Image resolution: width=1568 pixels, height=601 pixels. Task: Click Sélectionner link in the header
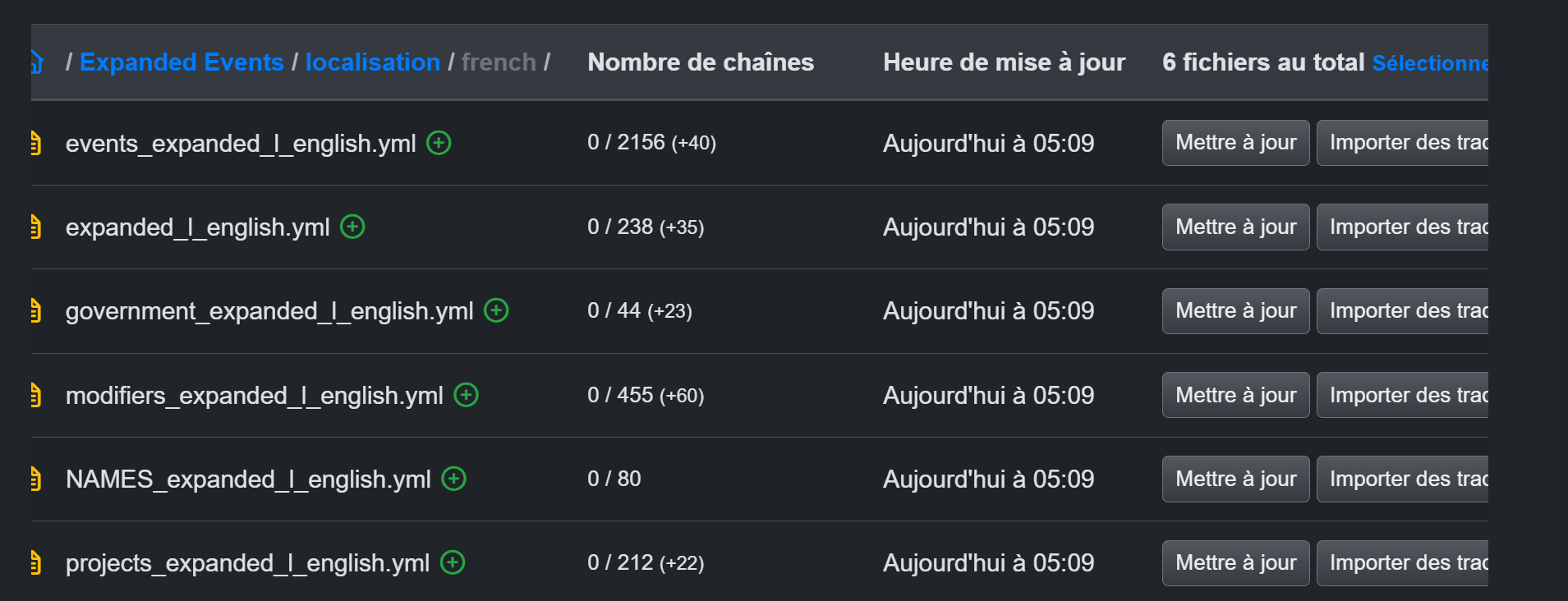[x=1430, y=63]
